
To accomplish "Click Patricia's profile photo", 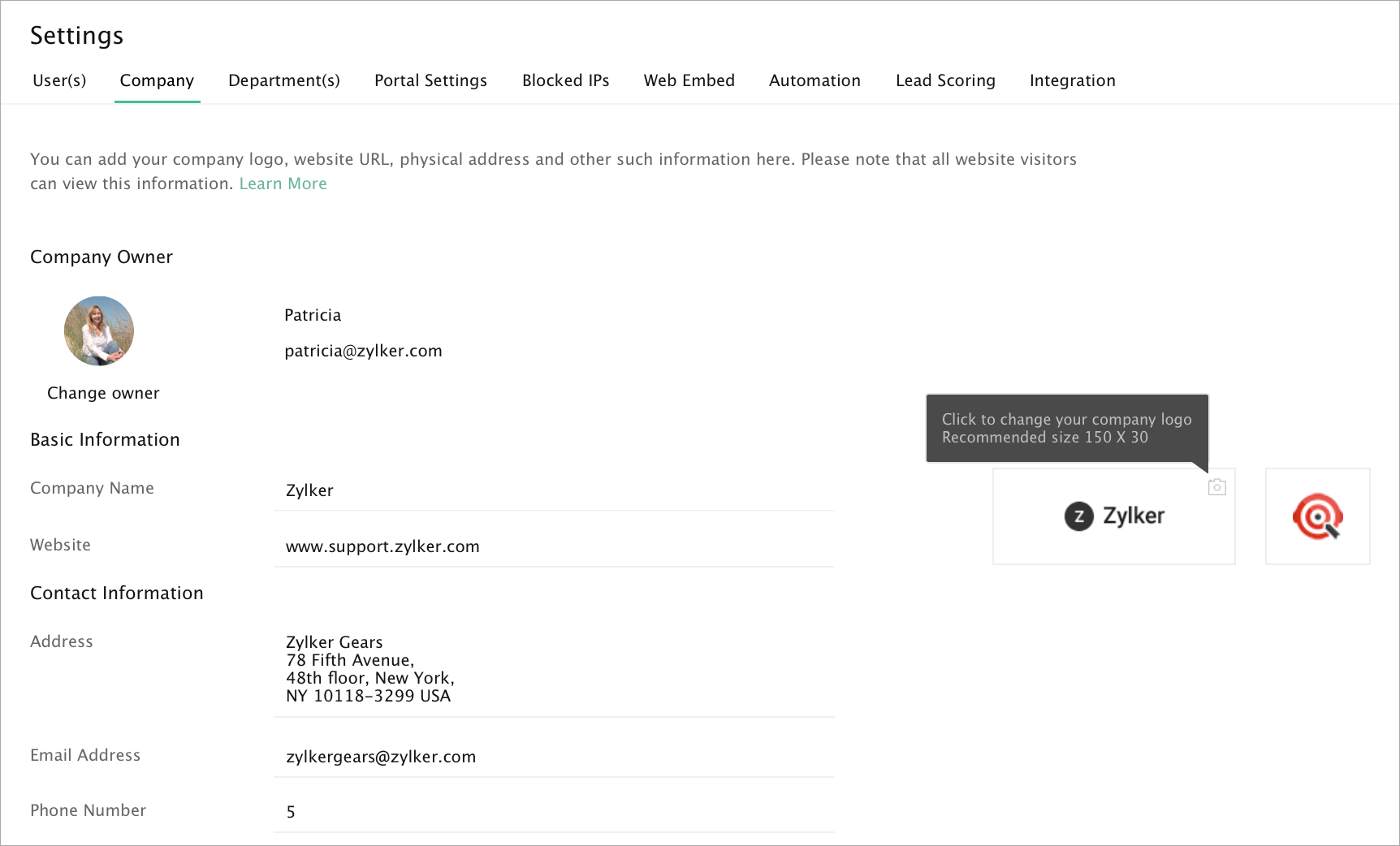I will point(99,331).
